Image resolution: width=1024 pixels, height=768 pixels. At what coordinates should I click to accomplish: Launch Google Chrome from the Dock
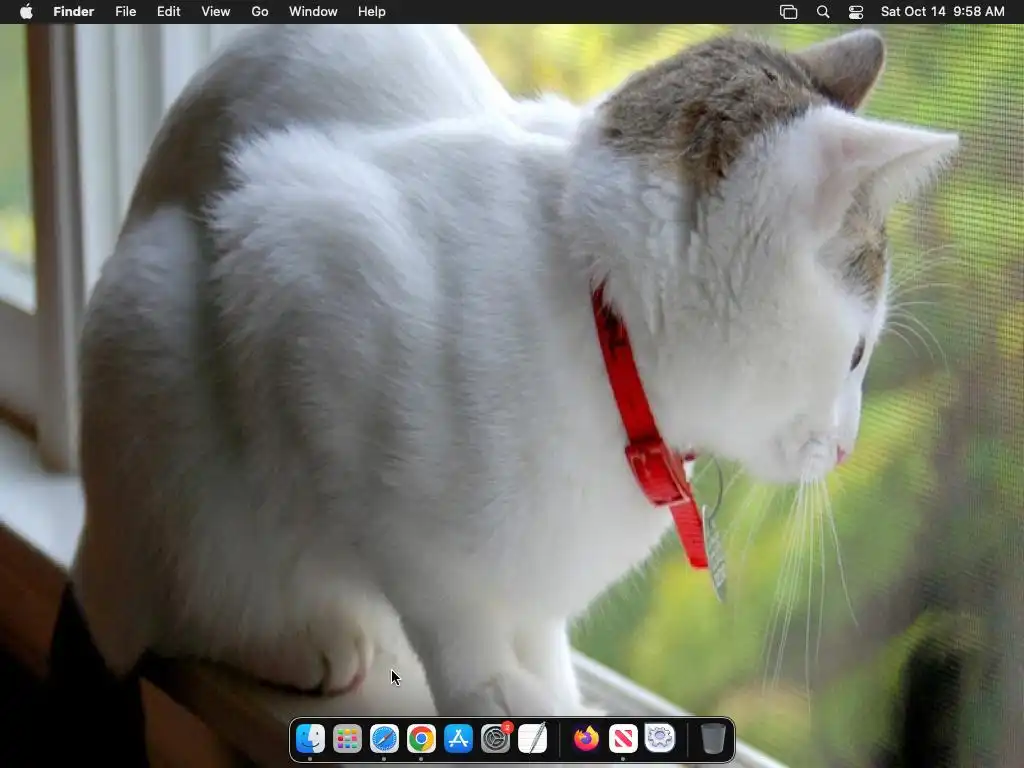point(421,739)
